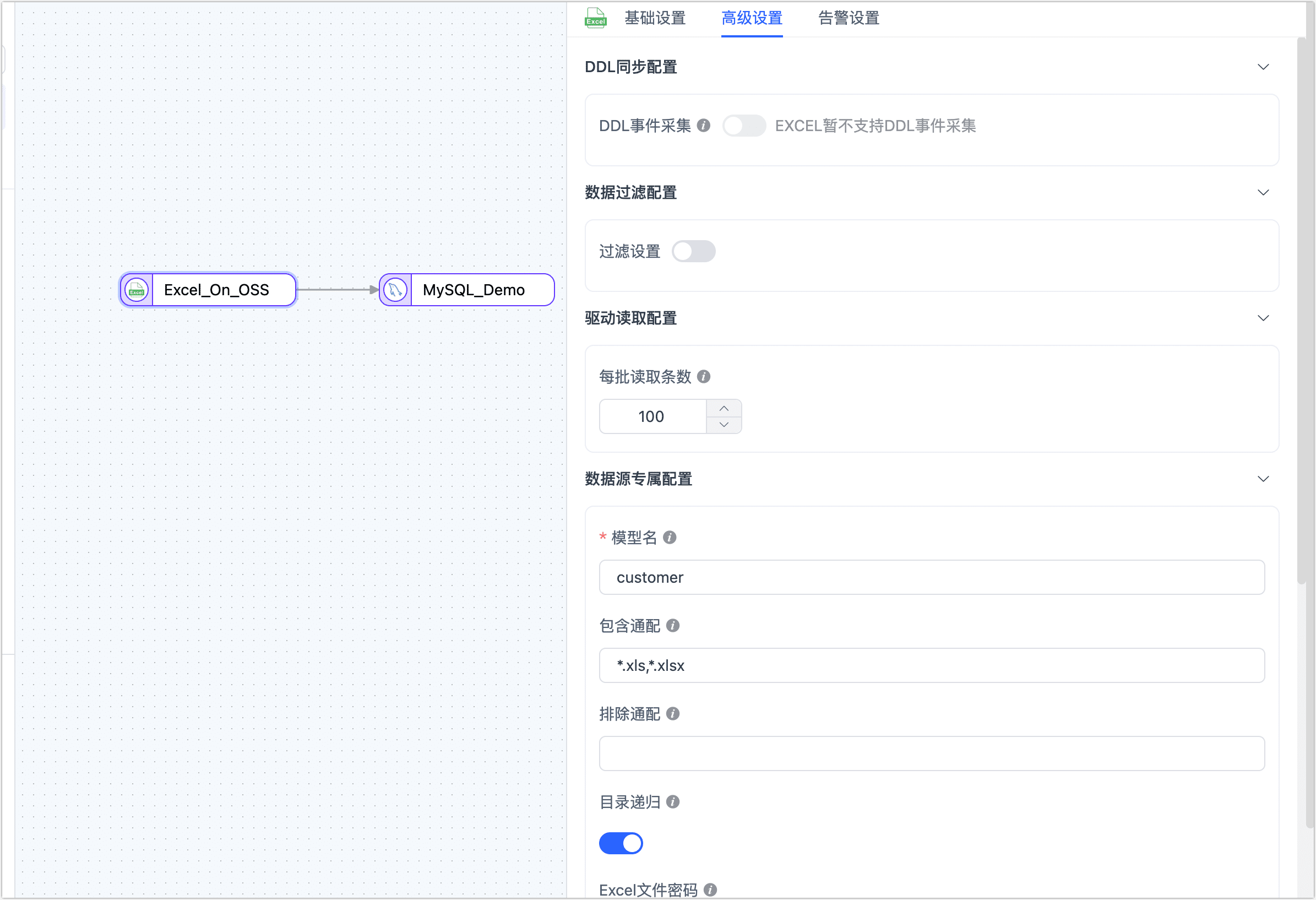Image resolution: width=1316 pixels, height=900 pixels.
Task: Click the MySQL dolphin icon on MySQL_Demo node
Action: click(x=395, y=289)
